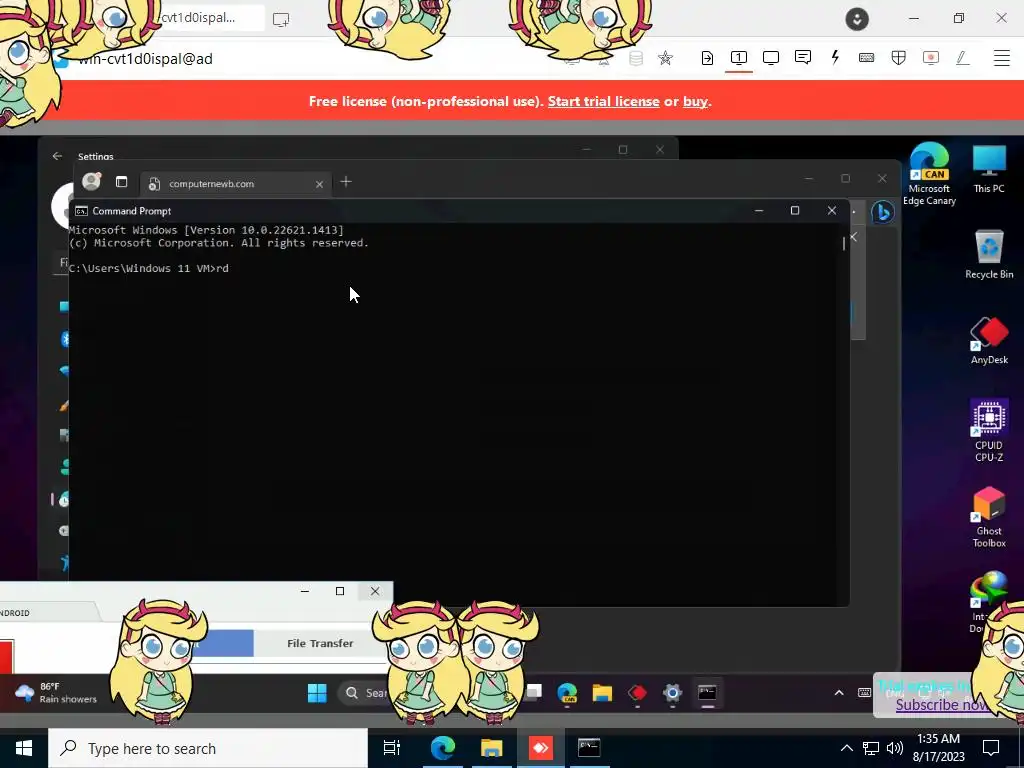Click the favorites star icon in AnyDesk toolbar
This screenshot has height=768, width=1024.
665,58
